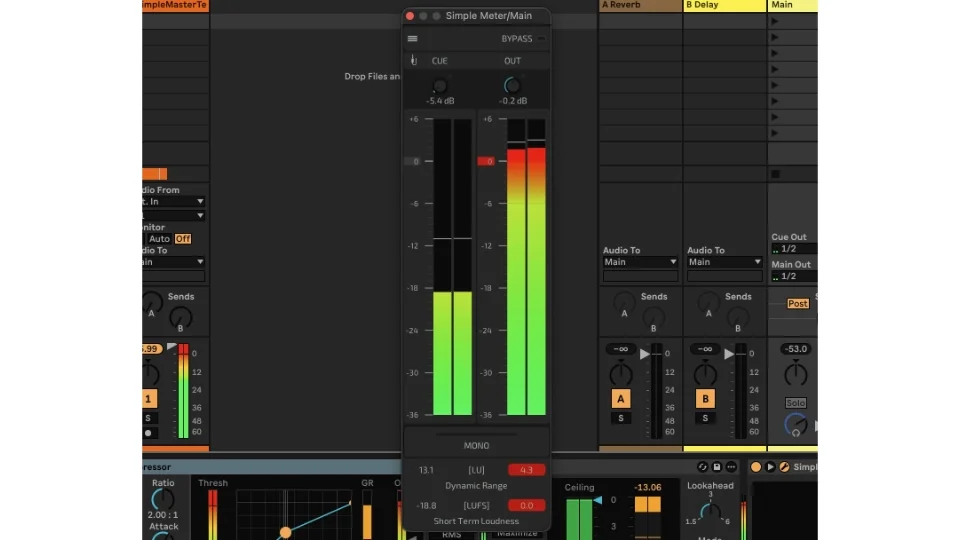Viewport: 960px width, 540px height.
Task: Solo the B Delay return track
Action: tap(705, 418)
